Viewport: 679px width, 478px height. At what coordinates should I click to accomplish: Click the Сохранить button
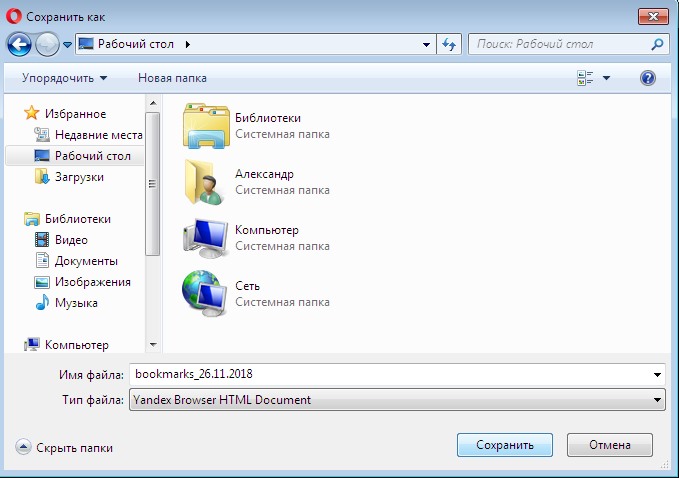click(505, 445)
